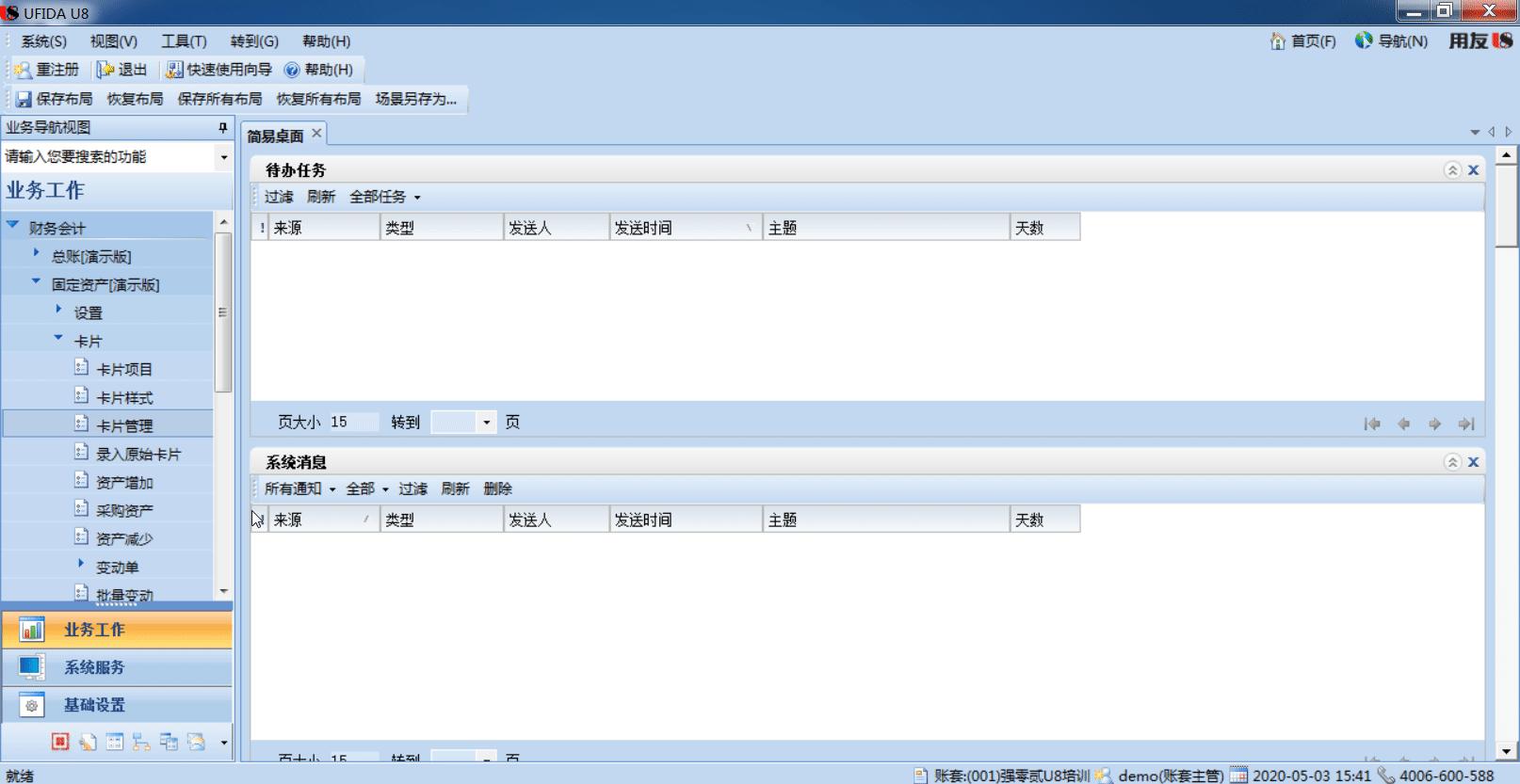This screenshot has height=784, width=1520.
Task: Go to next page in 待办任务
Action: tap(1434, 424)
